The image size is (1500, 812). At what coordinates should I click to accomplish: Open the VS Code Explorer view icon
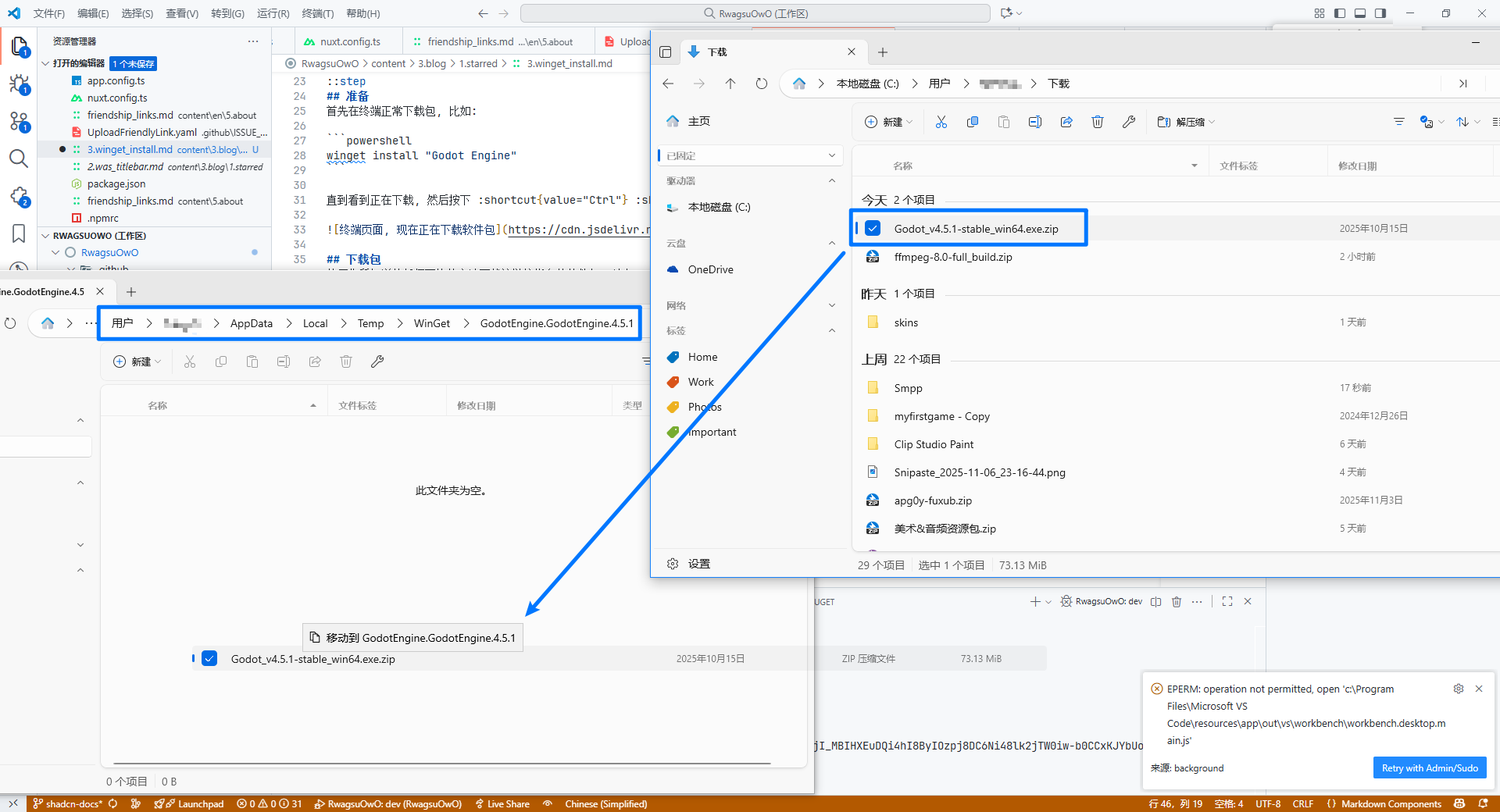point(20,47)
